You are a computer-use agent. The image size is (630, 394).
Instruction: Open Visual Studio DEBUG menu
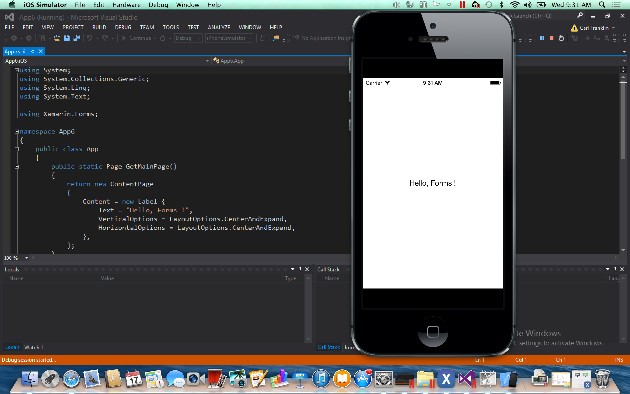(x=123, y=27)
